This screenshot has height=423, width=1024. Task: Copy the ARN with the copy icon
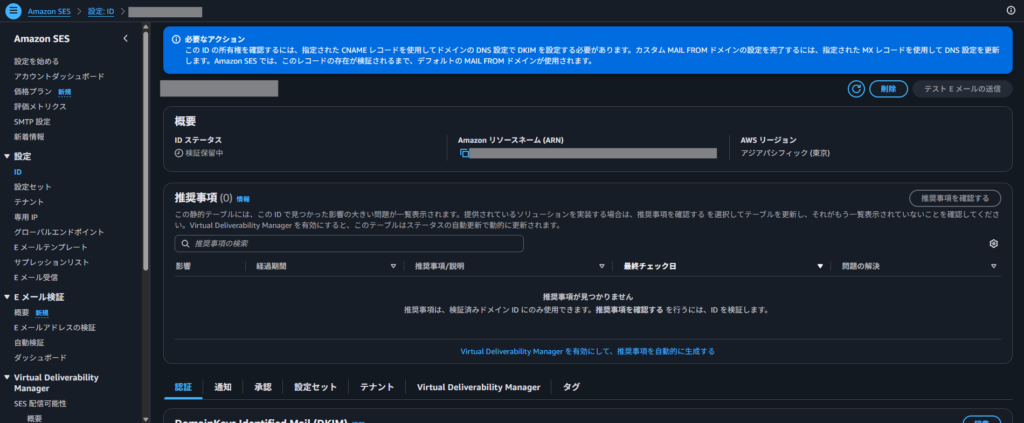pyautogui.click(x=464, y=153)
